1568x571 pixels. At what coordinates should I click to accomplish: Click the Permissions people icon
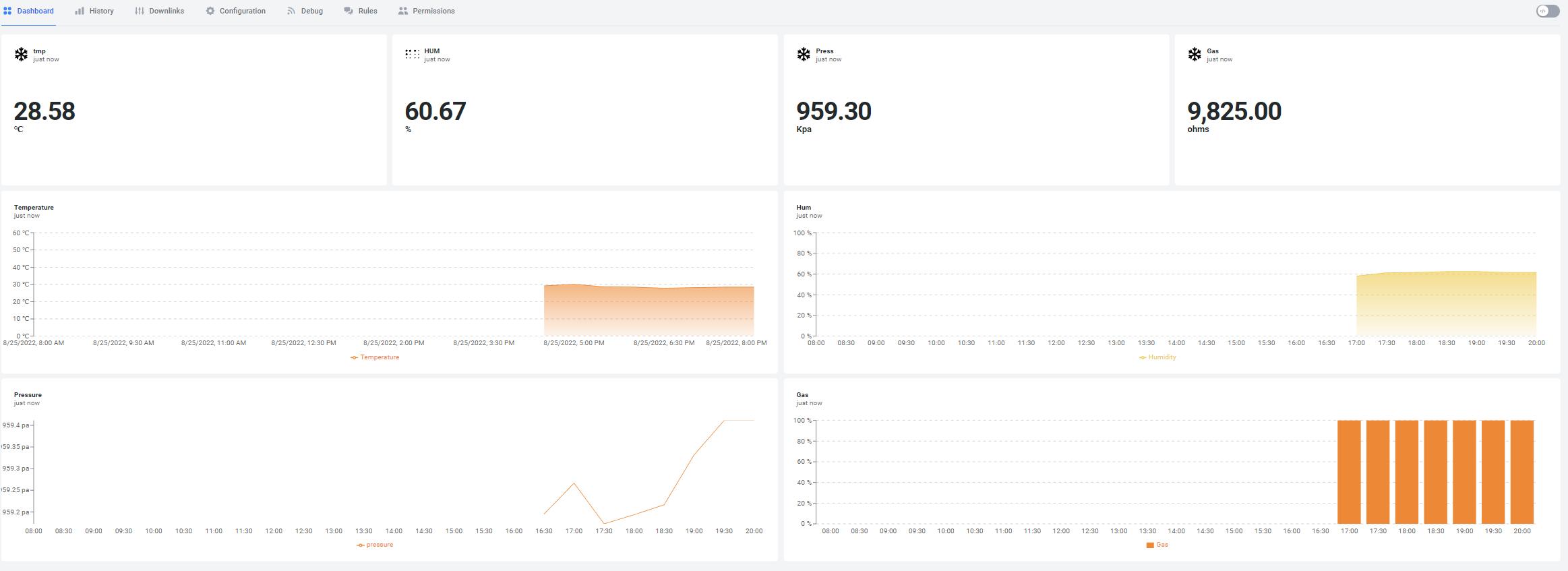coord(403,11)
